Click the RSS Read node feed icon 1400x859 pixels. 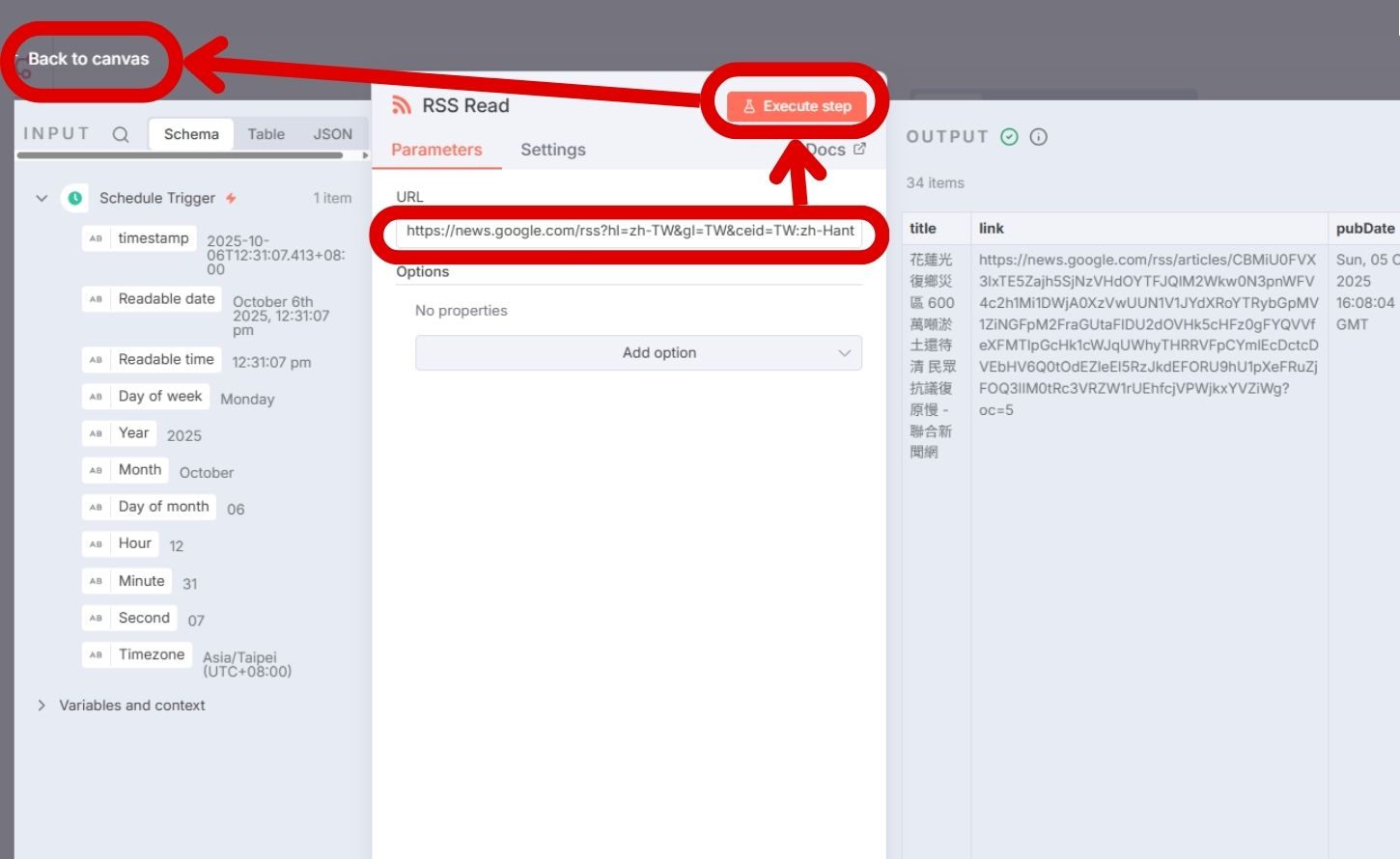[x=403, y=105]
